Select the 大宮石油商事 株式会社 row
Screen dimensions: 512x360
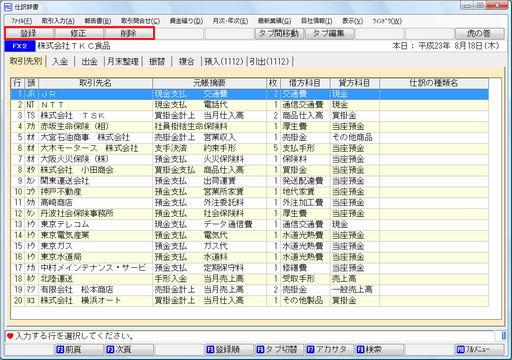pyautogui.click(x=250, y=137)
